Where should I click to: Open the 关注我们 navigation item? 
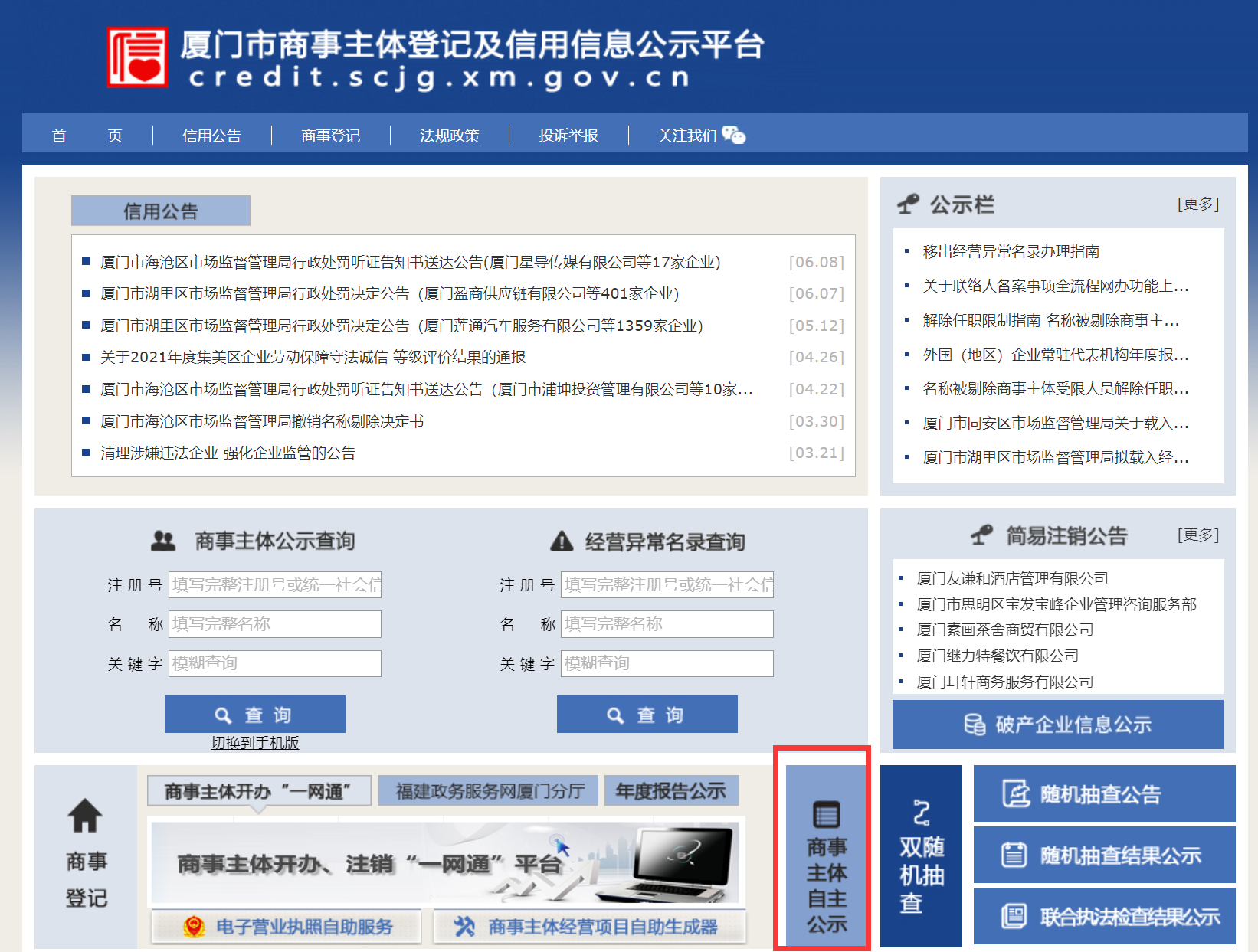pos(687,136)
